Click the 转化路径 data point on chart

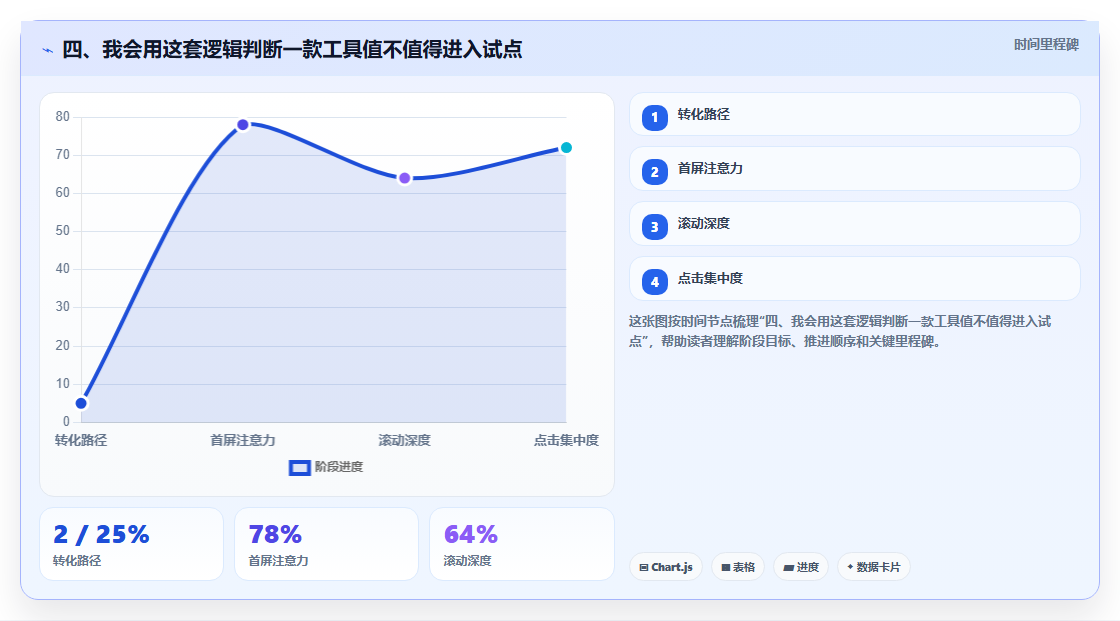pyautogui.click(x=81, y=403)
